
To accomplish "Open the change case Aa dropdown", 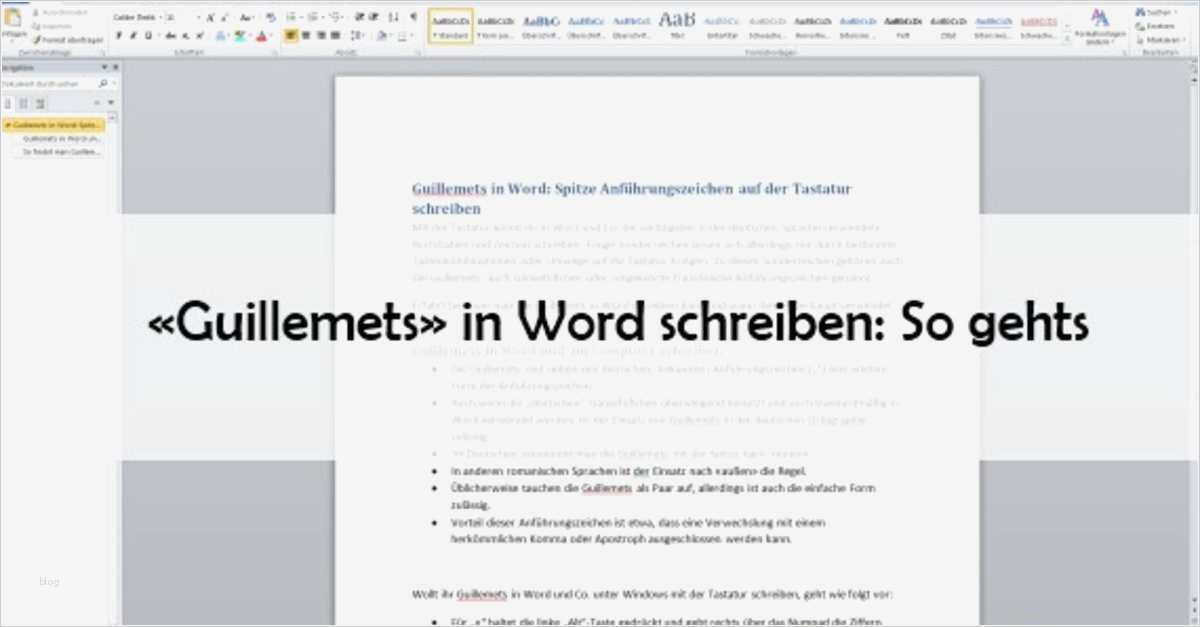I will (247, 17).
